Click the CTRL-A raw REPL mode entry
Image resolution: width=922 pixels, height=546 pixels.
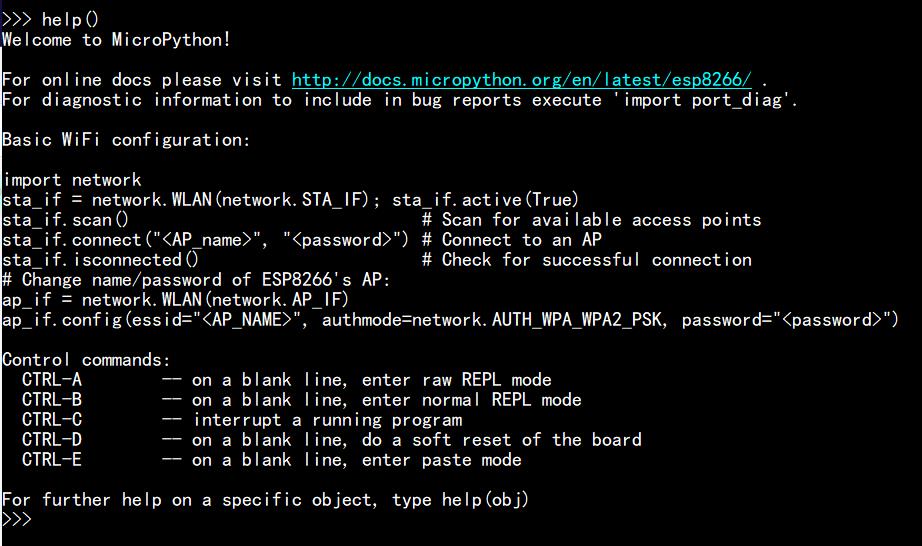coord(286,380)
